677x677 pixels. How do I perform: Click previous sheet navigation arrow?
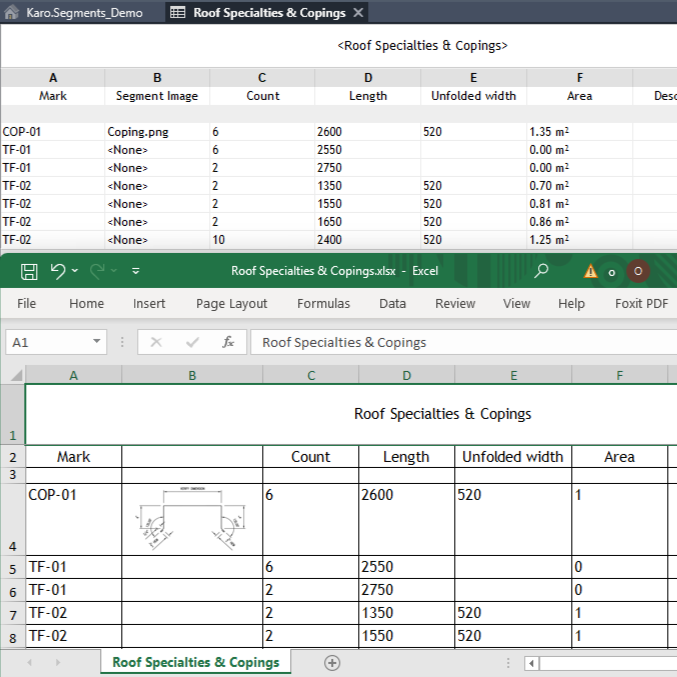pyautogui.click(x=30, y=662)
